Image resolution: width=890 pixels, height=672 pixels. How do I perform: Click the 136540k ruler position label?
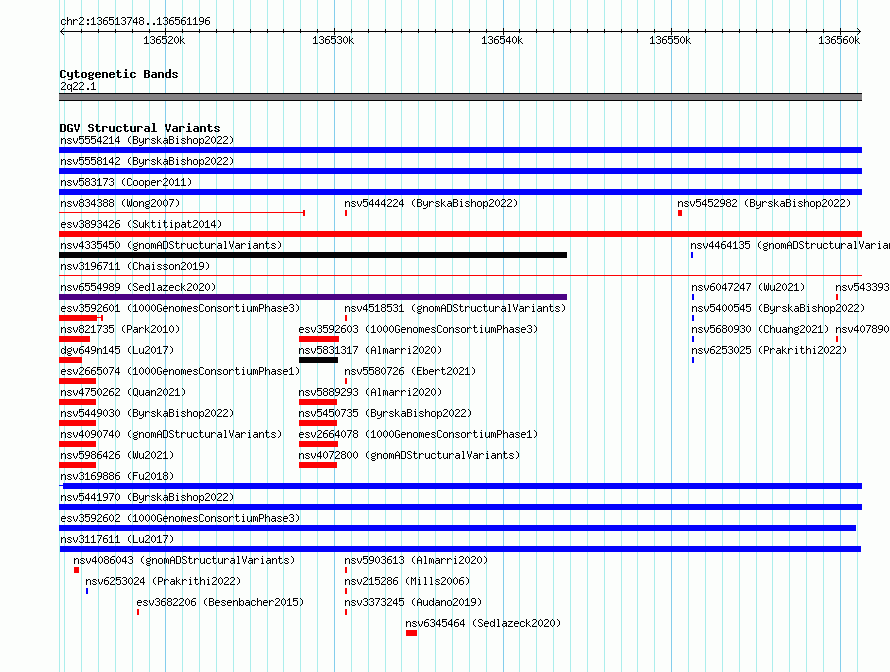coord(502,40)
